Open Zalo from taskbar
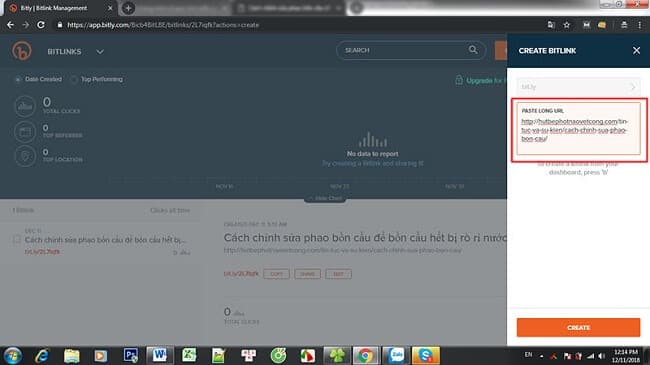The height and width of the screenshot is (365, 650). point(396,355)
